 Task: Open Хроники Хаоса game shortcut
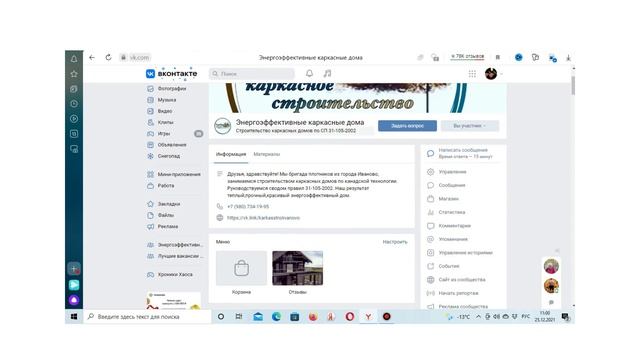[x=169, y=274]
